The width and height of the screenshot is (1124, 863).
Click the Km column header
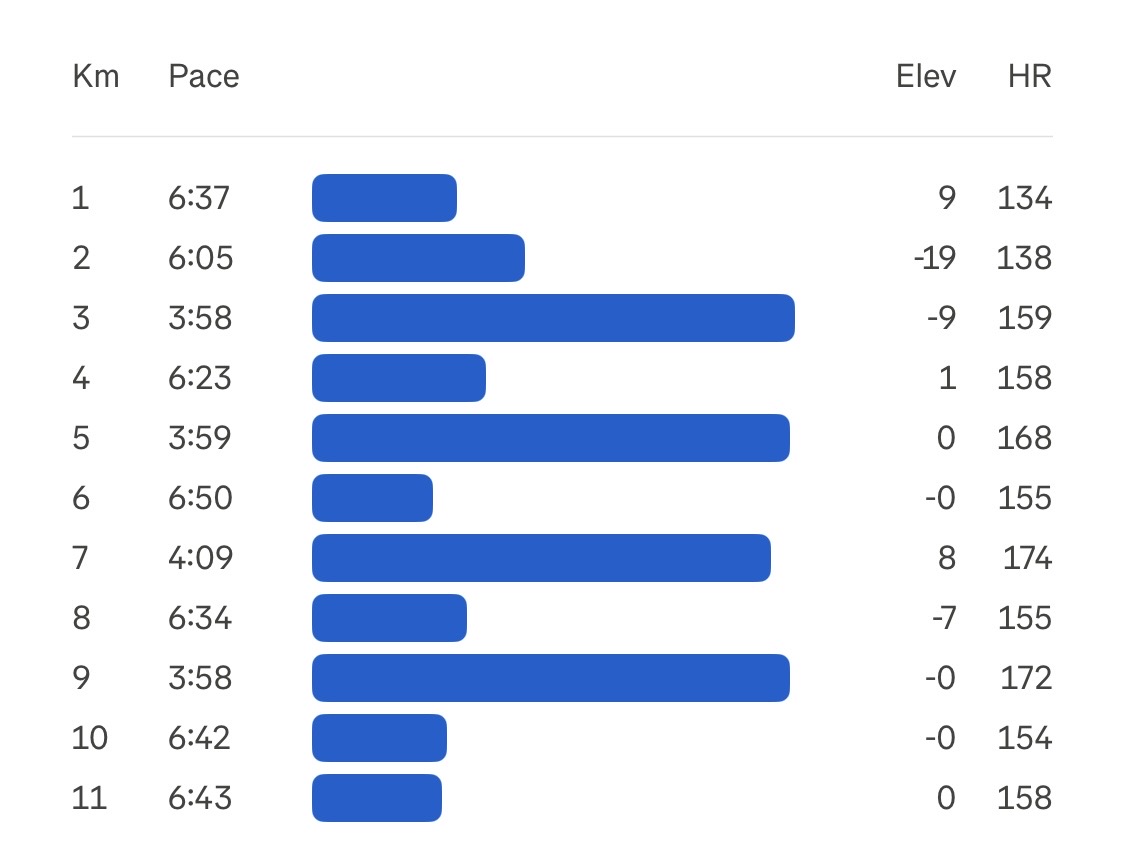pyautogui.click(x=96, y=77)
